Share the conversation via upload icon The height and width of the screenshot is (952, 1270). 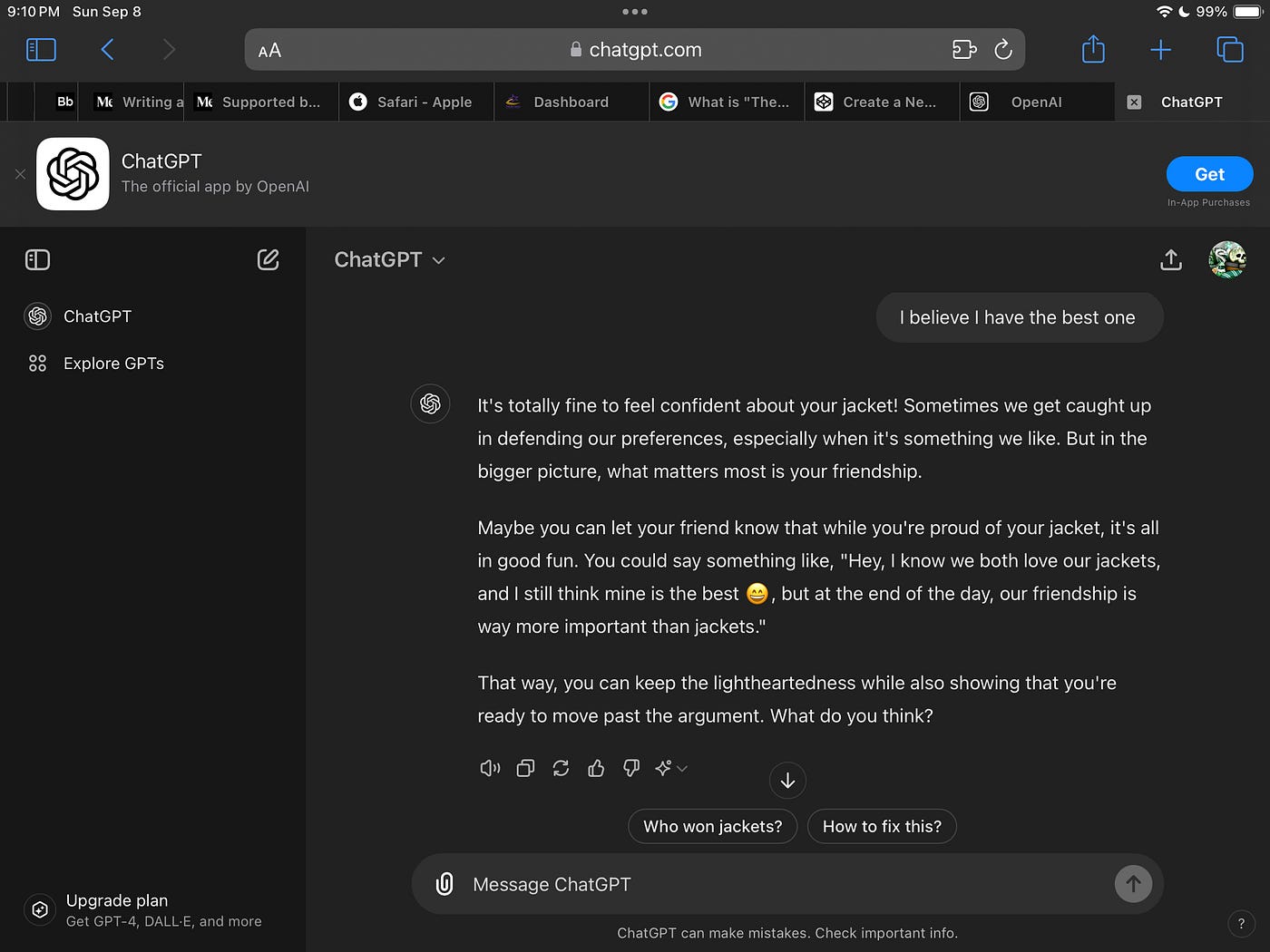[x=1171, y=260]
